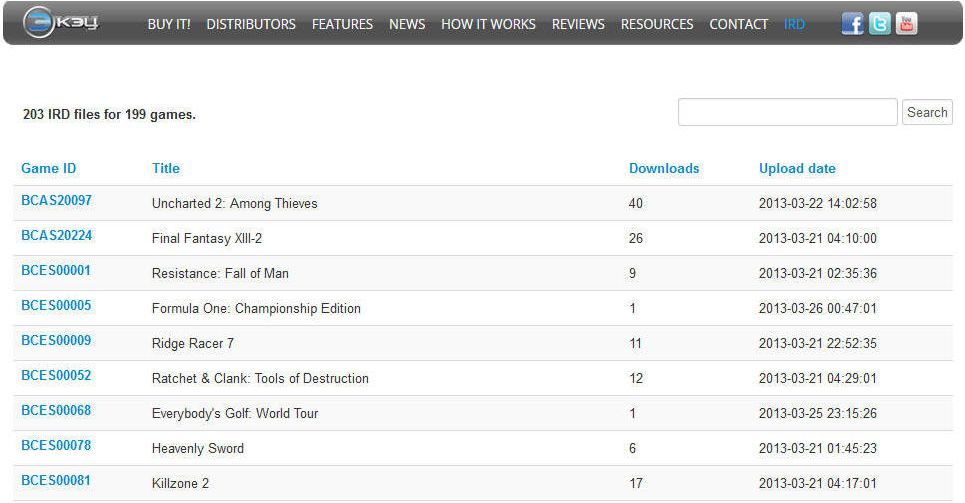This screenshot has width=965, height=503.
Task: Sort the table by Title
Action: pos(166,168)
